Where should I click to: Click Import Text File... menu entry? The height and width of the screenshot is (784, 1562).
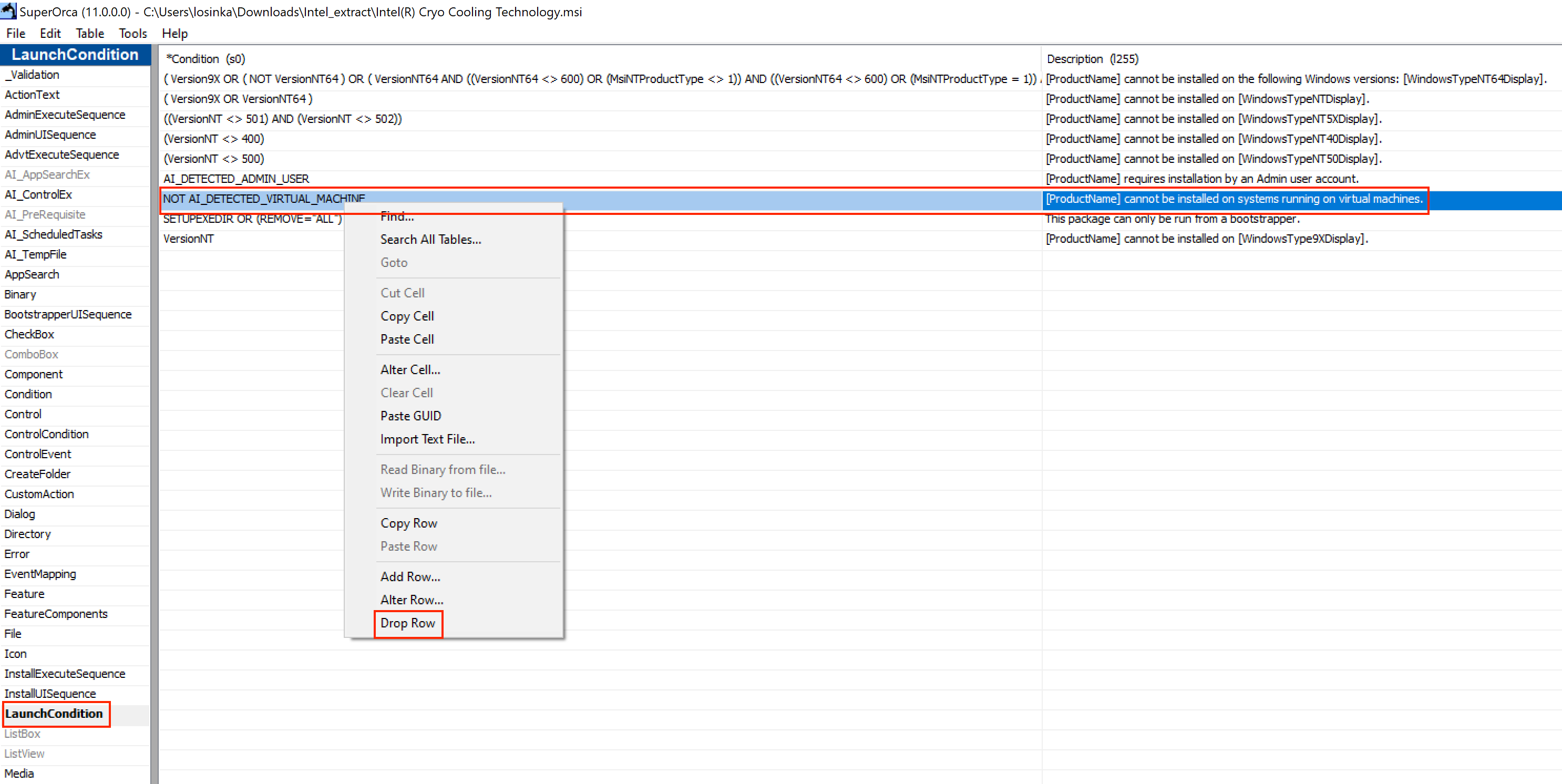(427, 439)
